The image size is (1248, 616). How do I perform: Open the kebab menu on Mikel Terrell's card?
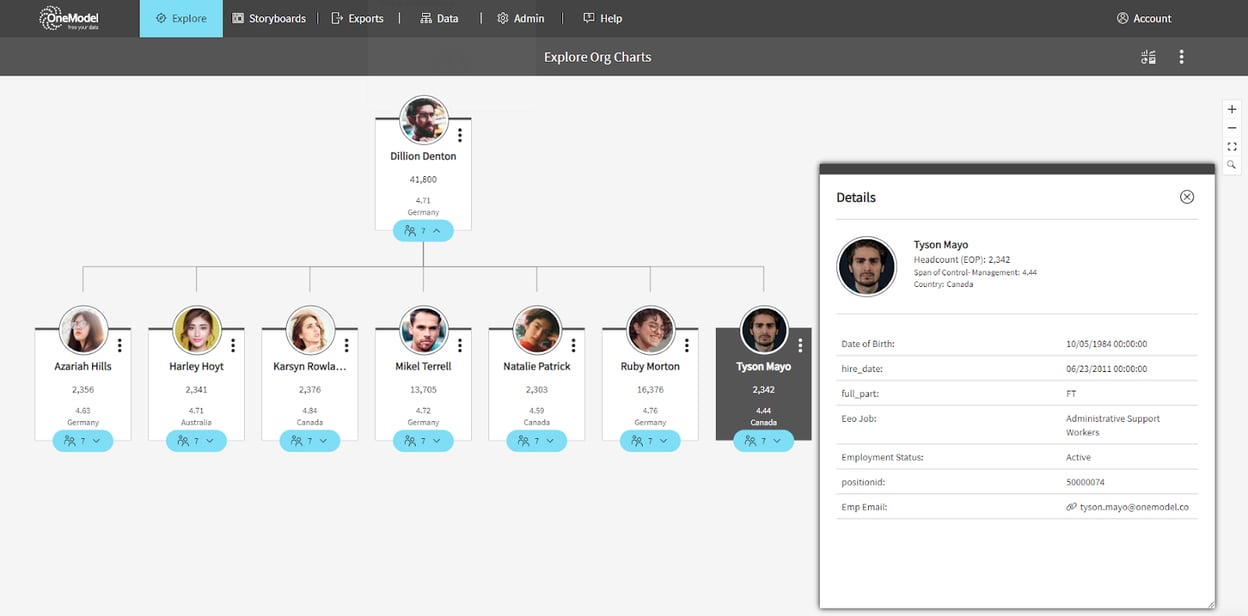pyautogui.click(x=460, y=345)
